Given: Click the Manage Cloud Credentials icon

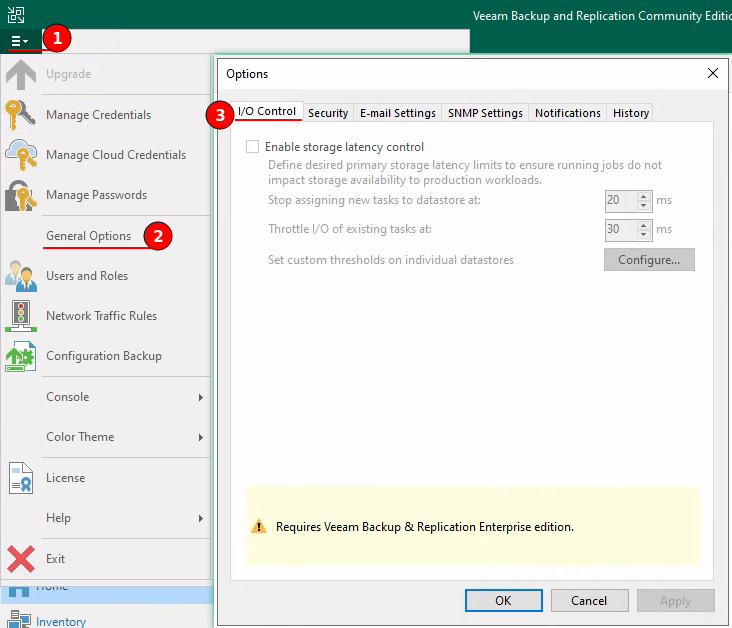Looking at the screenshot, I should [x=21, y=155].
